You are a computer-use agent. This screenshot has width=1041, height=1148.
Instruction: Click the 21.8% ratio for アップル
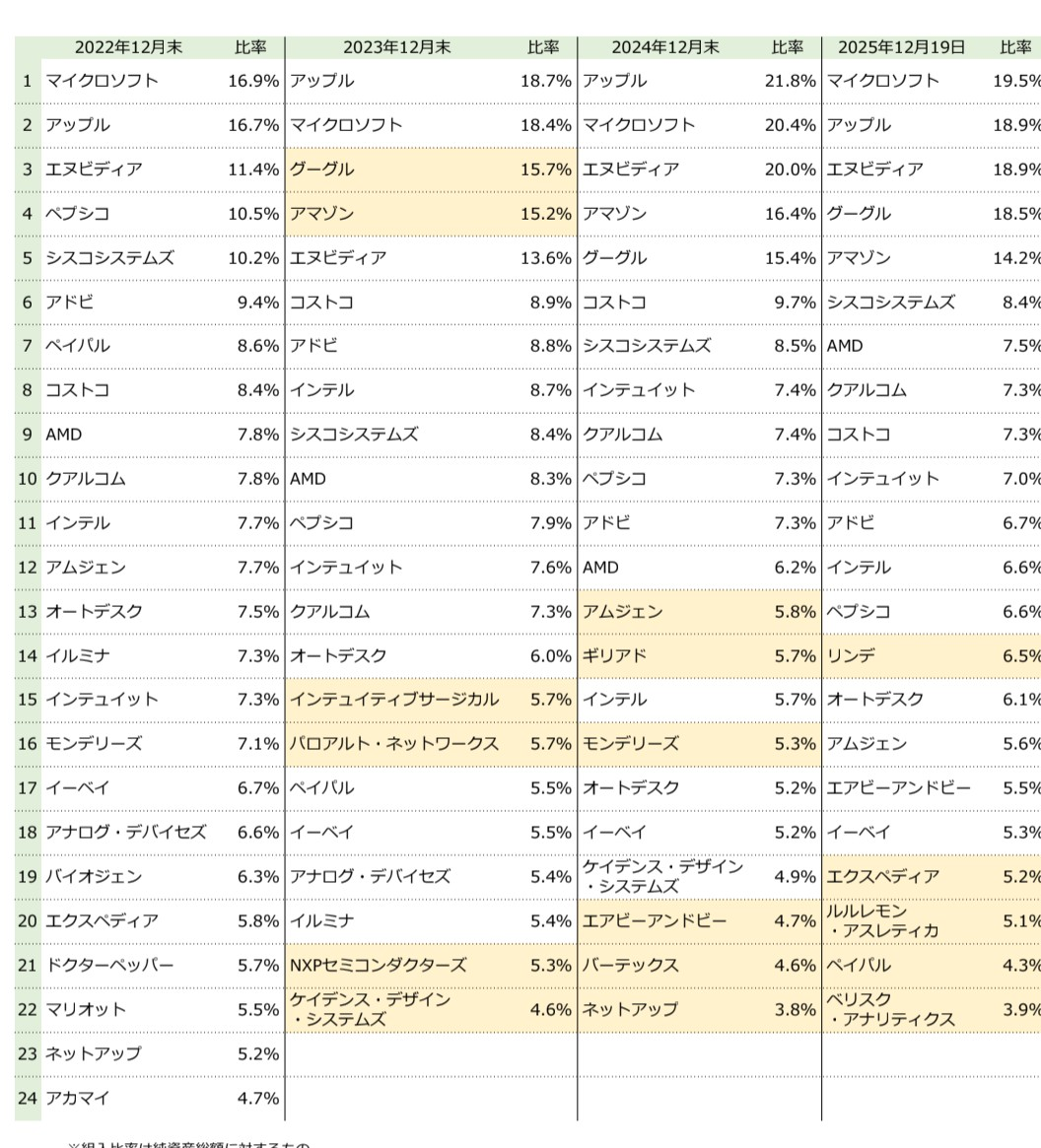[790, 81]
